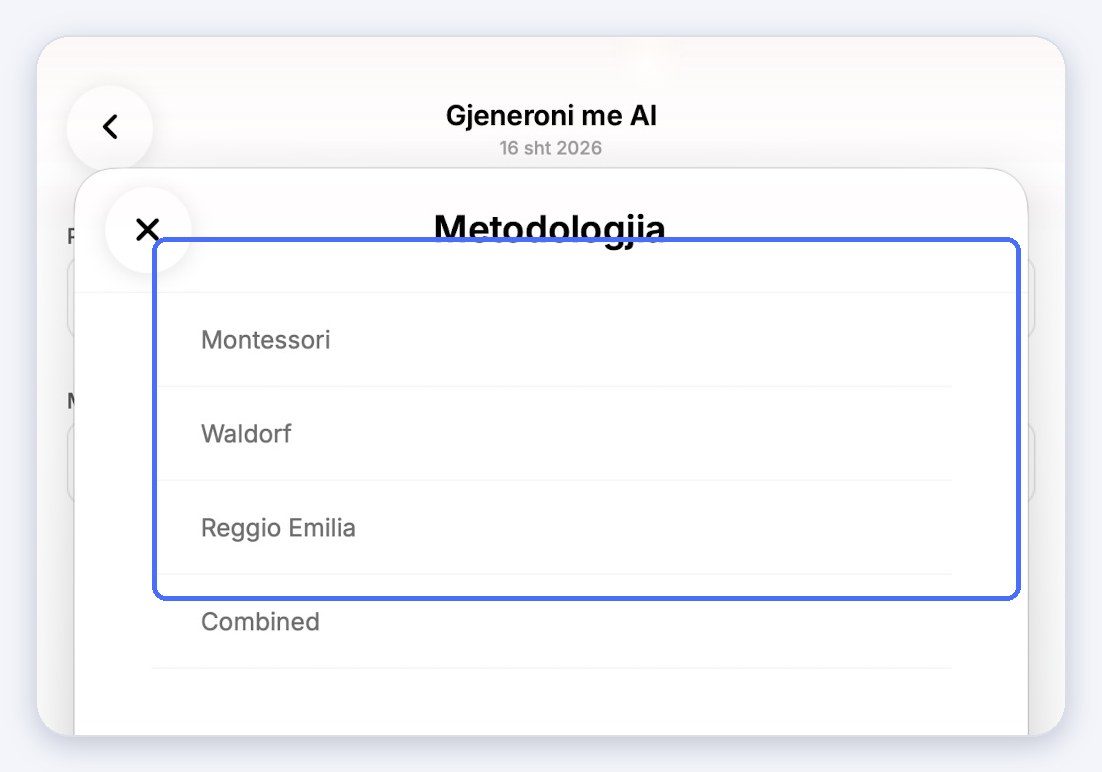The image size is (1102, 772).
Task: Click the empty sheet area below Combined
Action: (x=552, y=702)
